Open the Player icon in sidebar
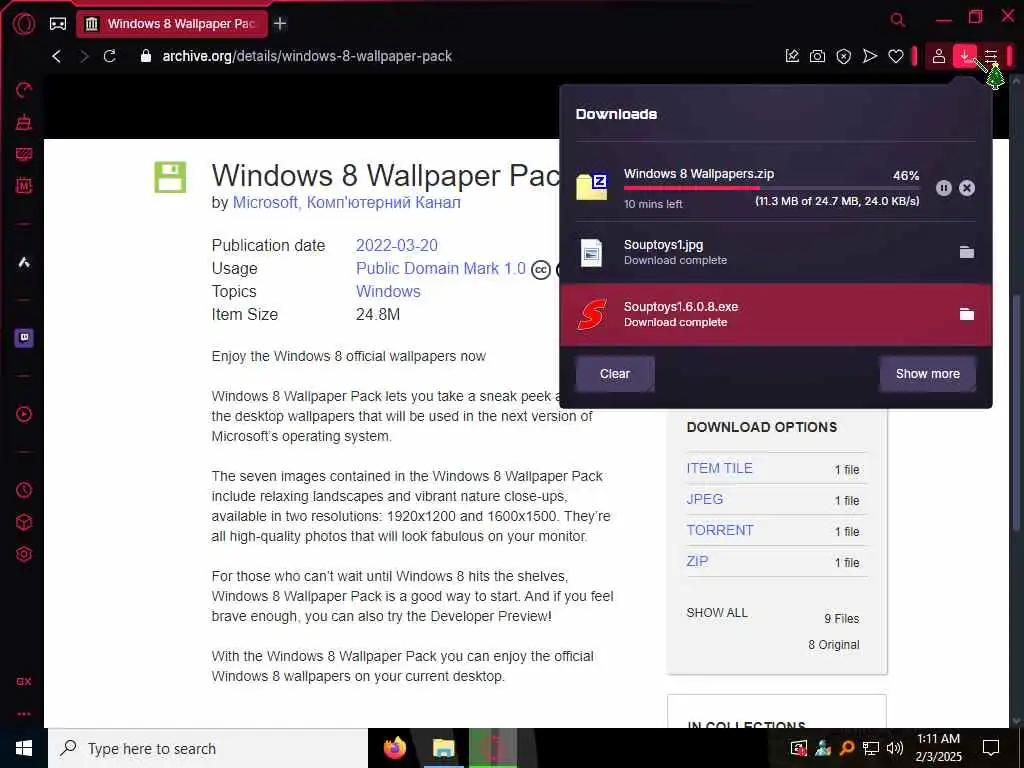The height and width of the screenshot is (768, 1024). pyautogui.click(x=24, y=414)
